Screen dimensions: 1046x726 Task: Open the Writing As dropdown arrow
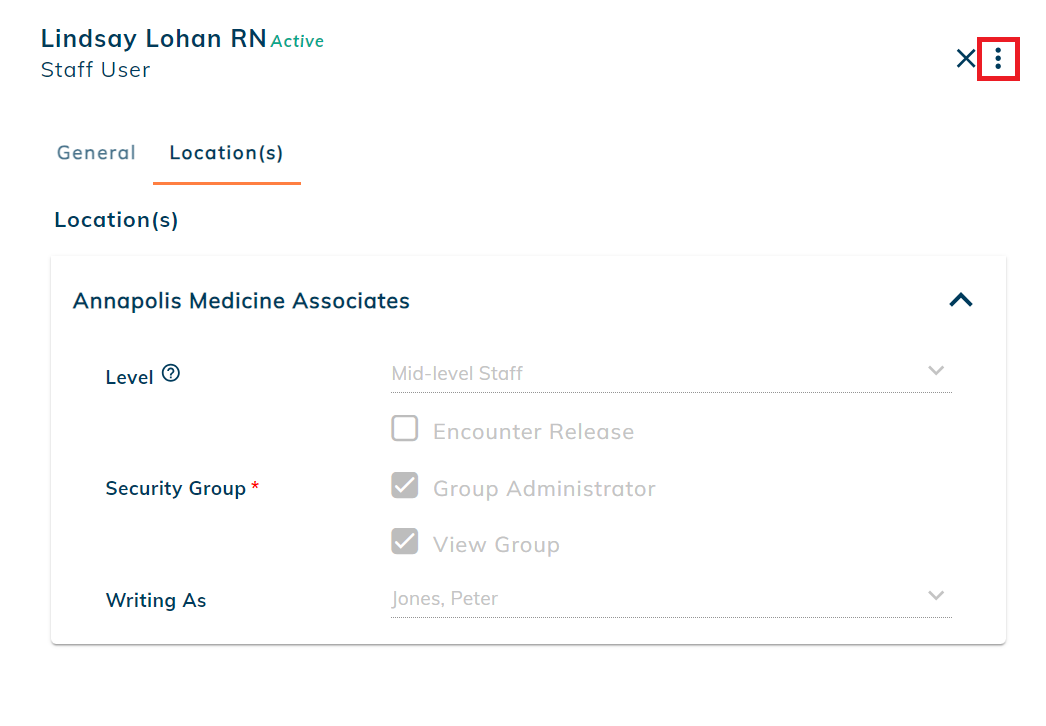click(936, 595)
